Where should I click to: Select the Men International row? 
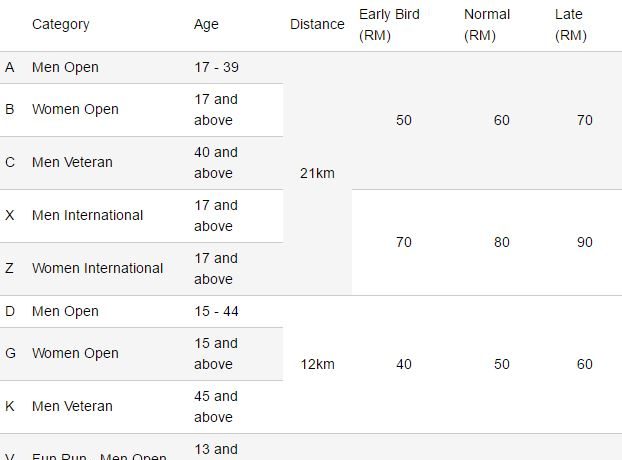142,216
